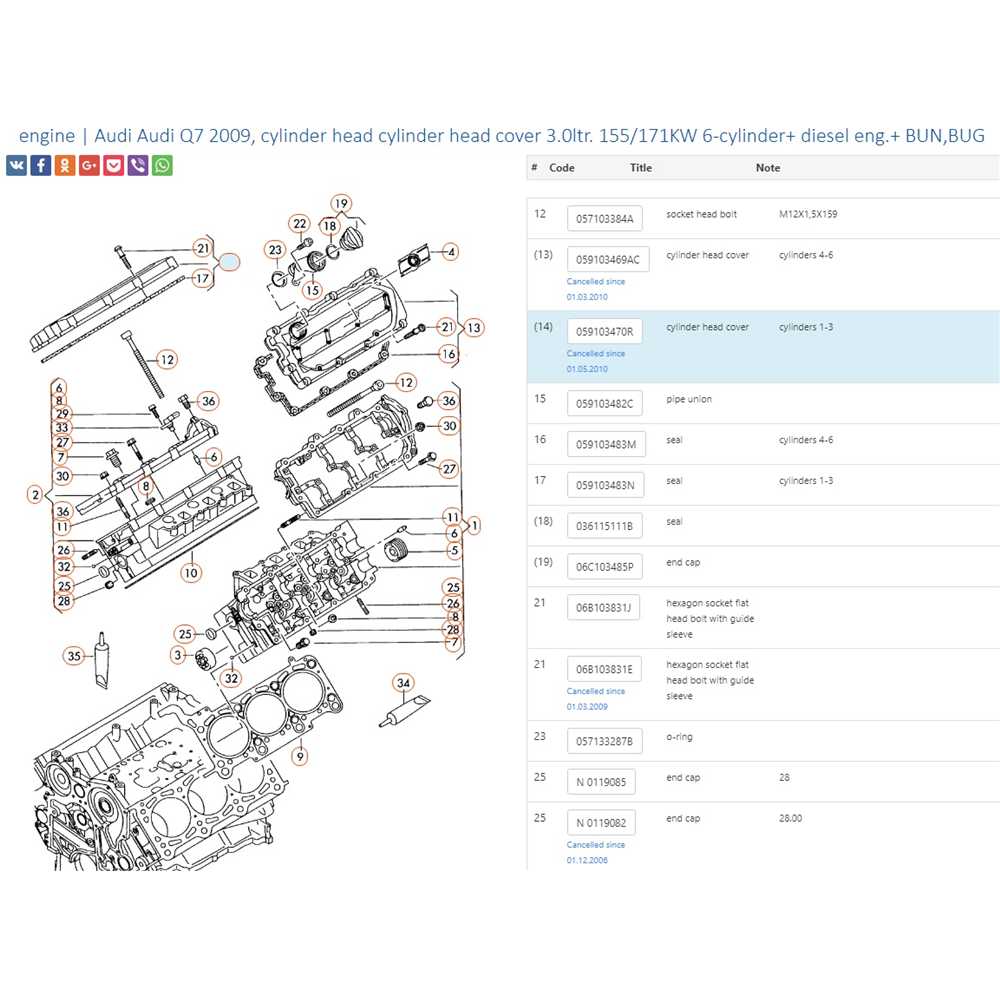Share the page on VK
This screenshot has width=1000, height=1000.
pos(17,166)
